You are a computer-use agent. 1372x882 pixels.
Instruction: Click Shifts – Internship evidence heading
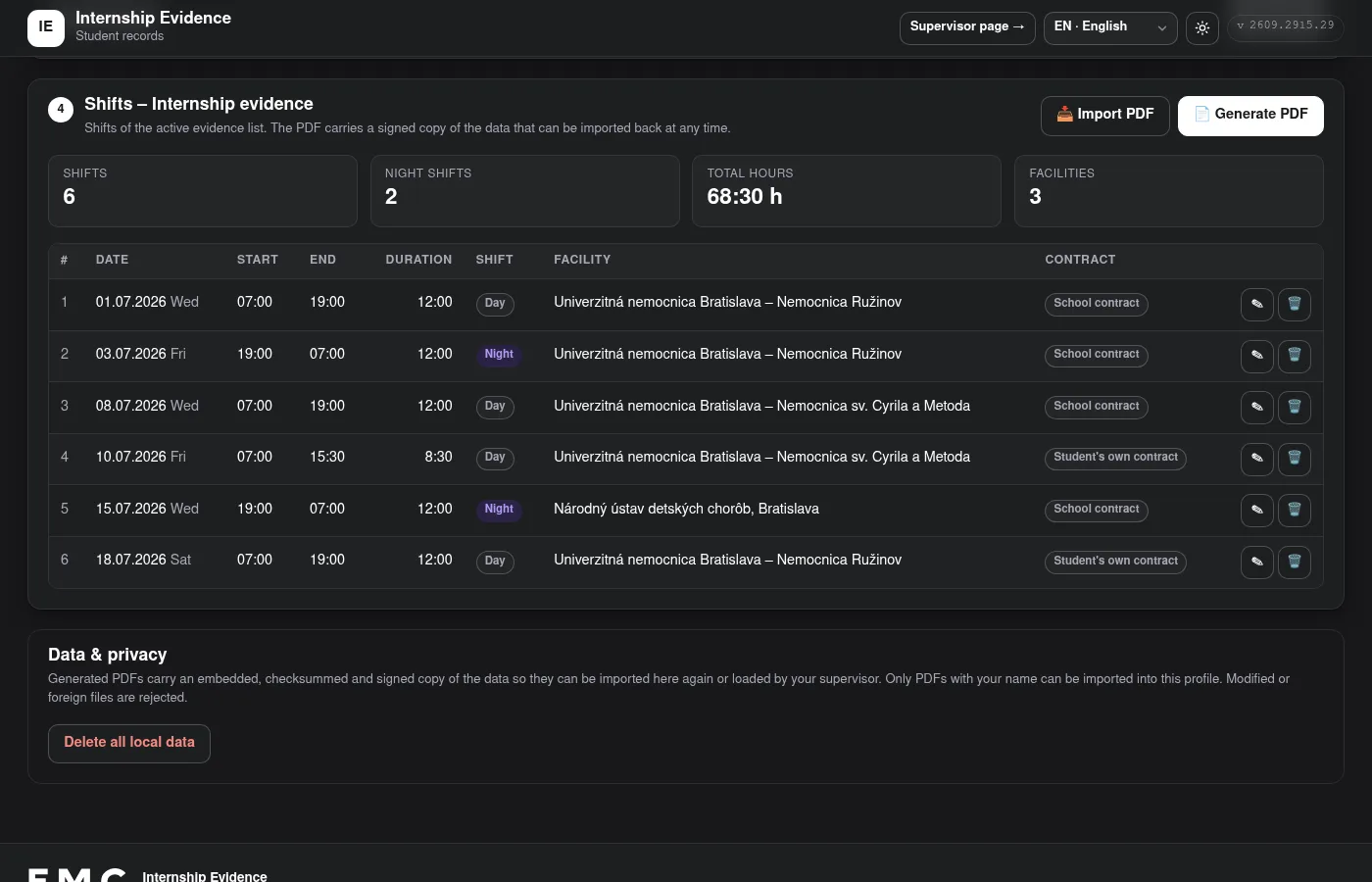pos(199,104)
